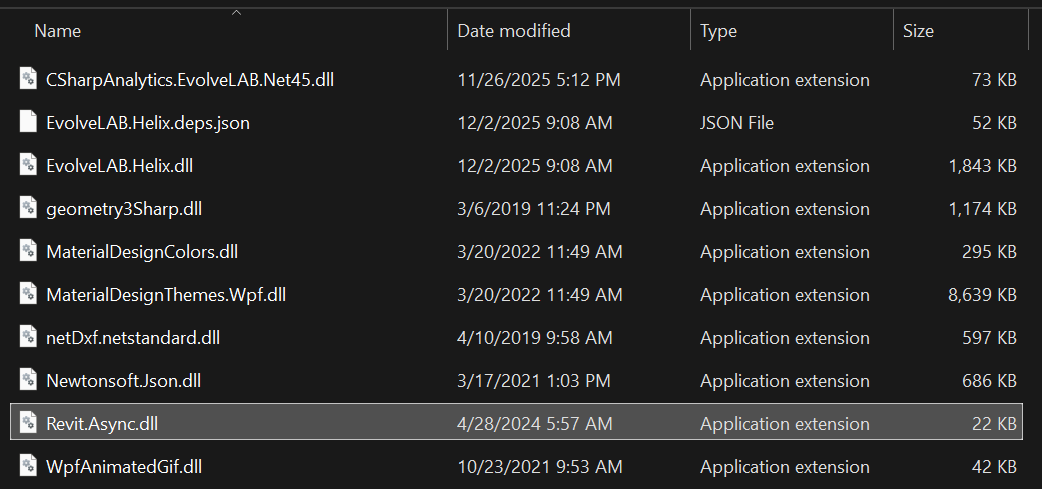This screenshot has height=489, width=1042.
Task: Click the sort arrow above Name column
Action: click(236, 13)
